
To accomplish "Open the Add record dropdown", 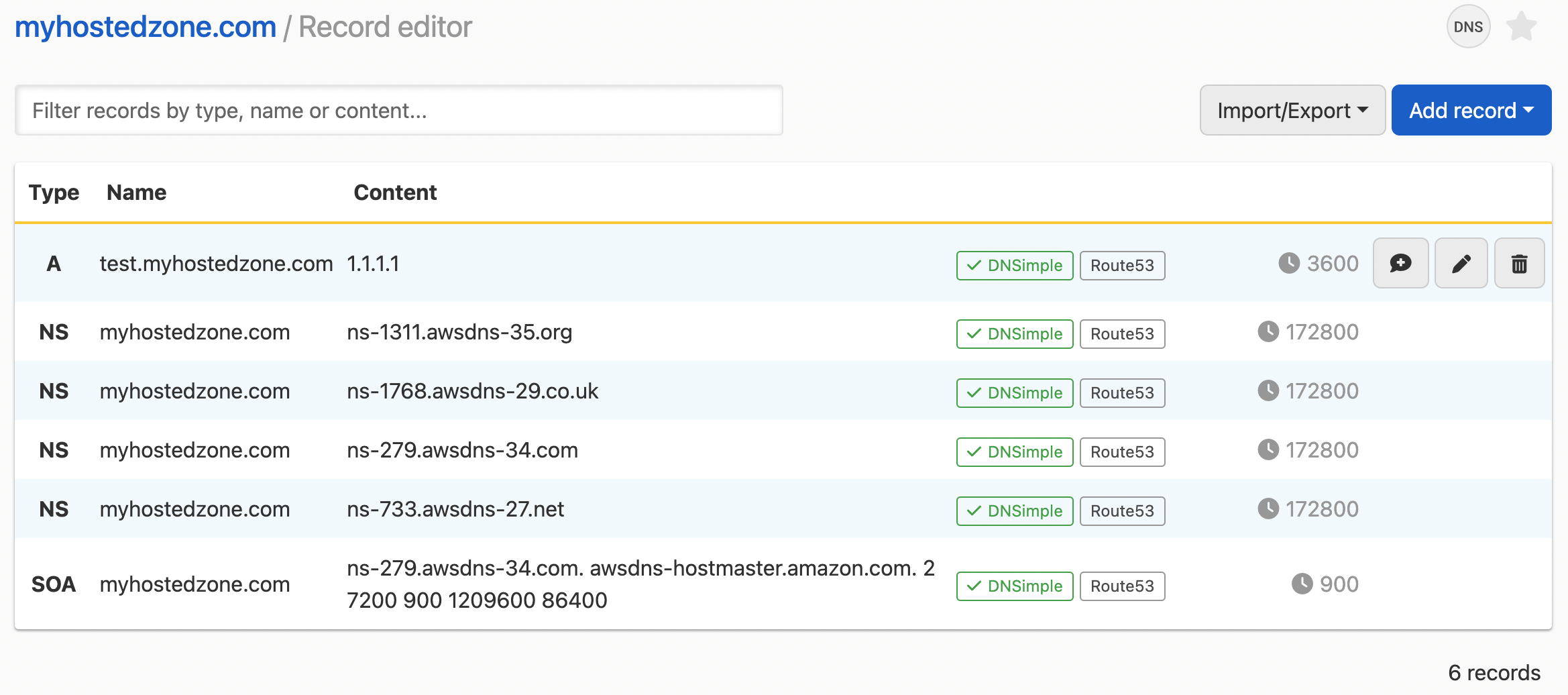I will [1471, 110].
